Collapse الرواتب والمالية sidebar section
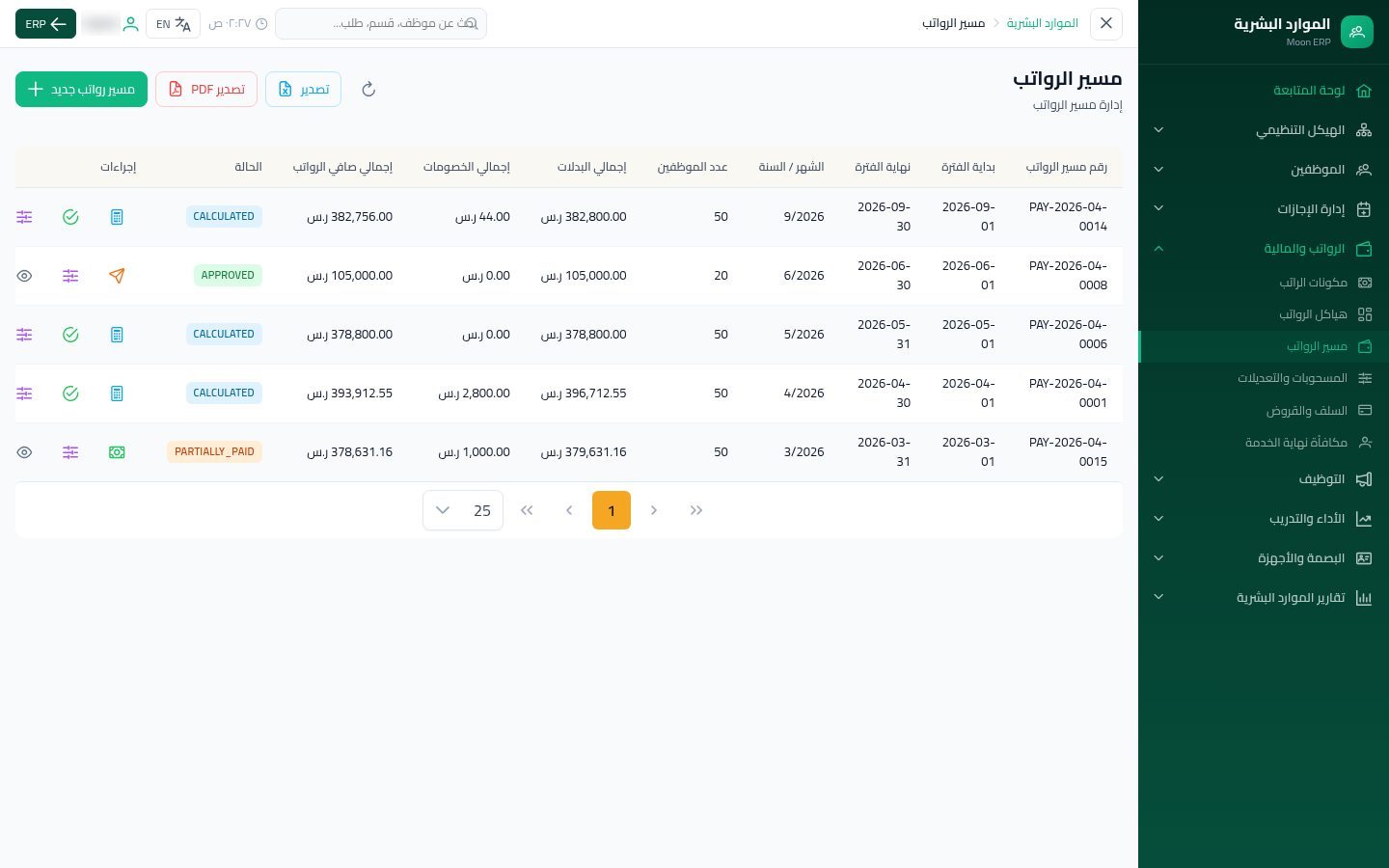The width and height of the screenshot is (1389, 868). click(x=1264, y=249)
